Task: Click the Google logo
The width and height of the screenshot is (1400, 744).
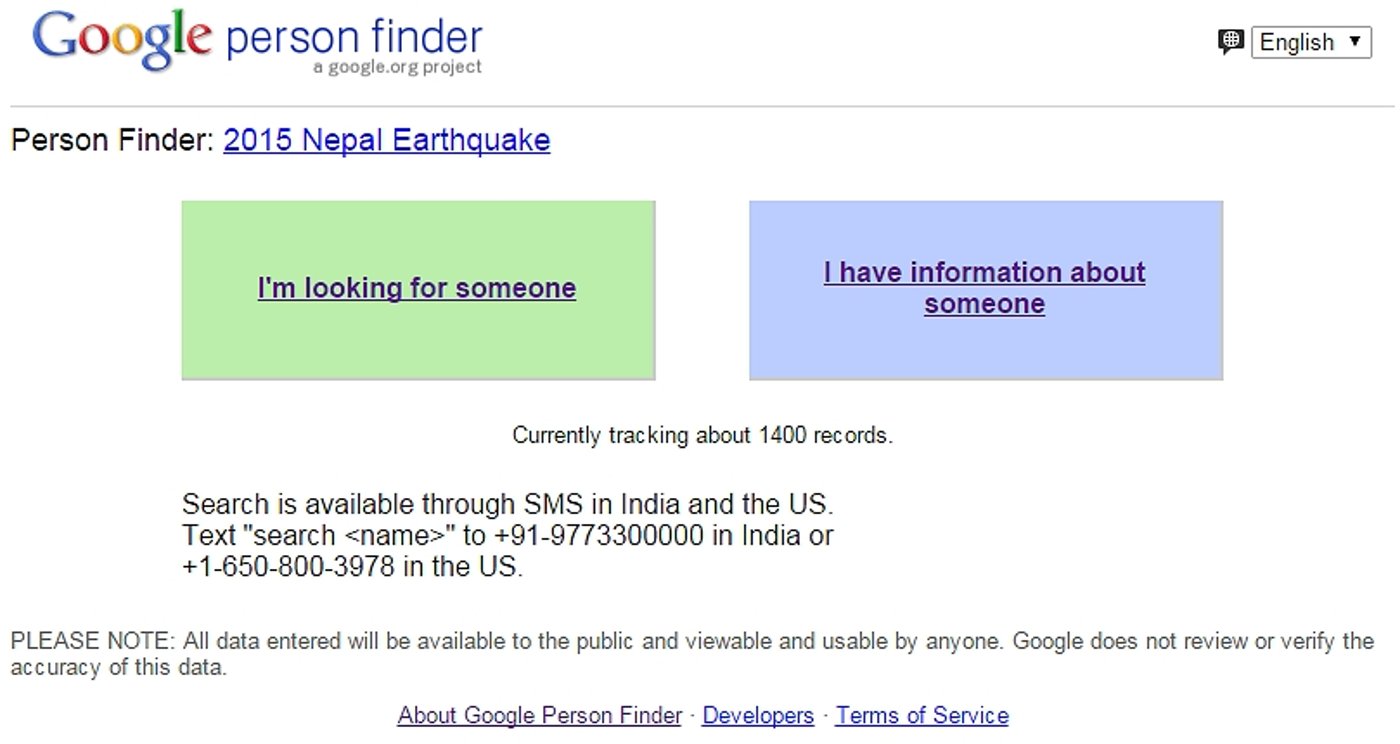Action: click(x=122, y=40)
